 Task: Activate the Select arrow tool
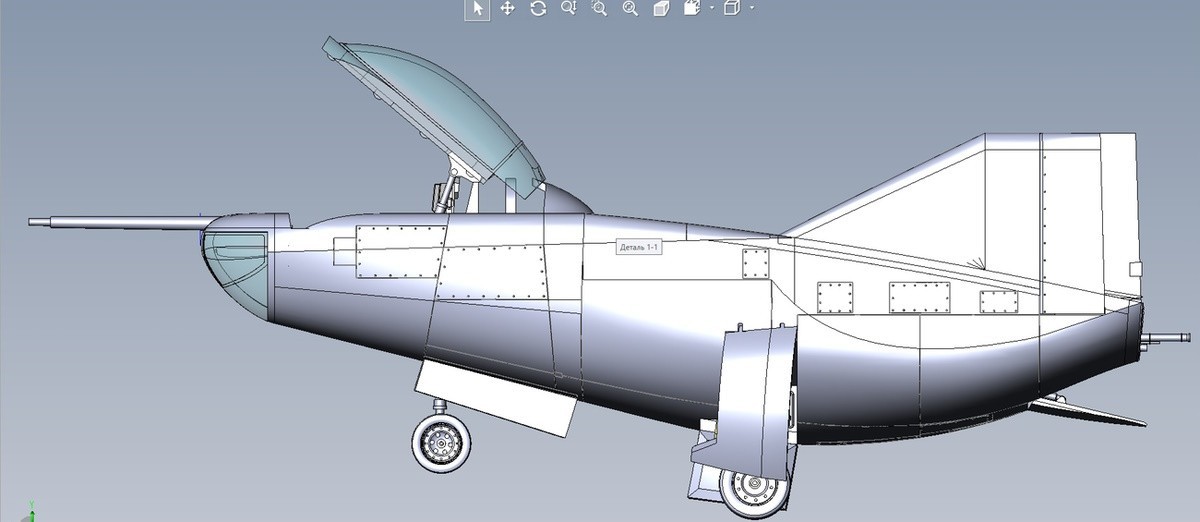(477, 9)
